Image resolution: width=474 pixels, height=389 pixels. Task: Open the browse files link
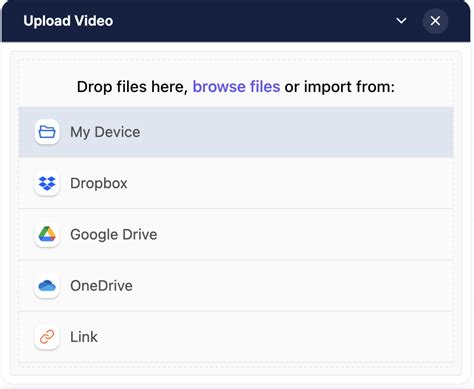point(236,87)
